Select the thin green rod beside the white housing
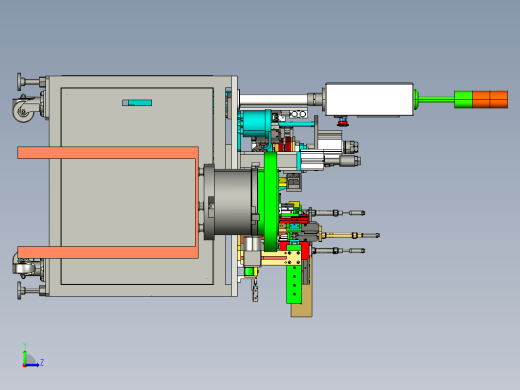 coord(435,99)
